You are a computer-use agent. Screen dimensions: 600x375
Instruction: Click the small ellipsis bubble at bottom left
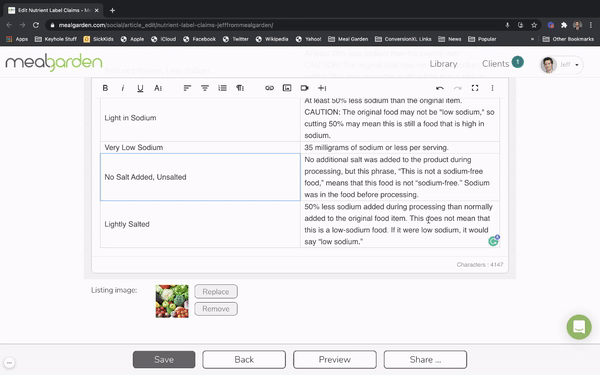[9, 363]
